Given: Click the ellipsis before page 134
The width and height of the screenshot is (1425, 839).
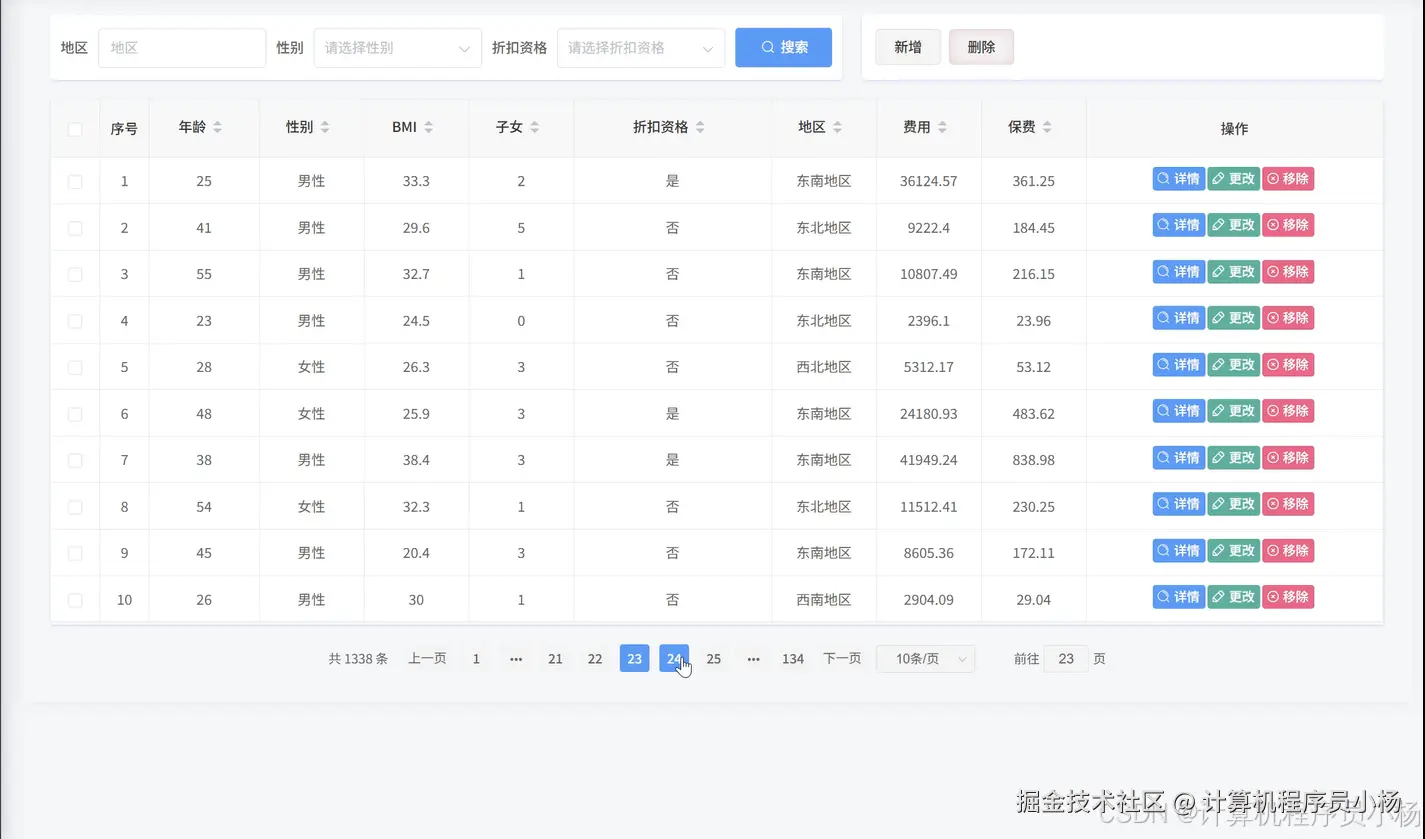Looking at the screenshot, I should coord(754,659).
